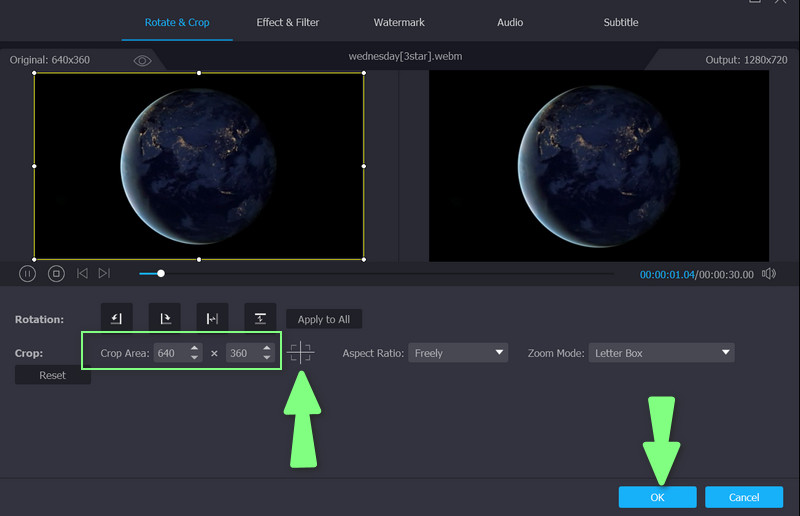Click the playback progress slider handle

[x=161, y=273]
